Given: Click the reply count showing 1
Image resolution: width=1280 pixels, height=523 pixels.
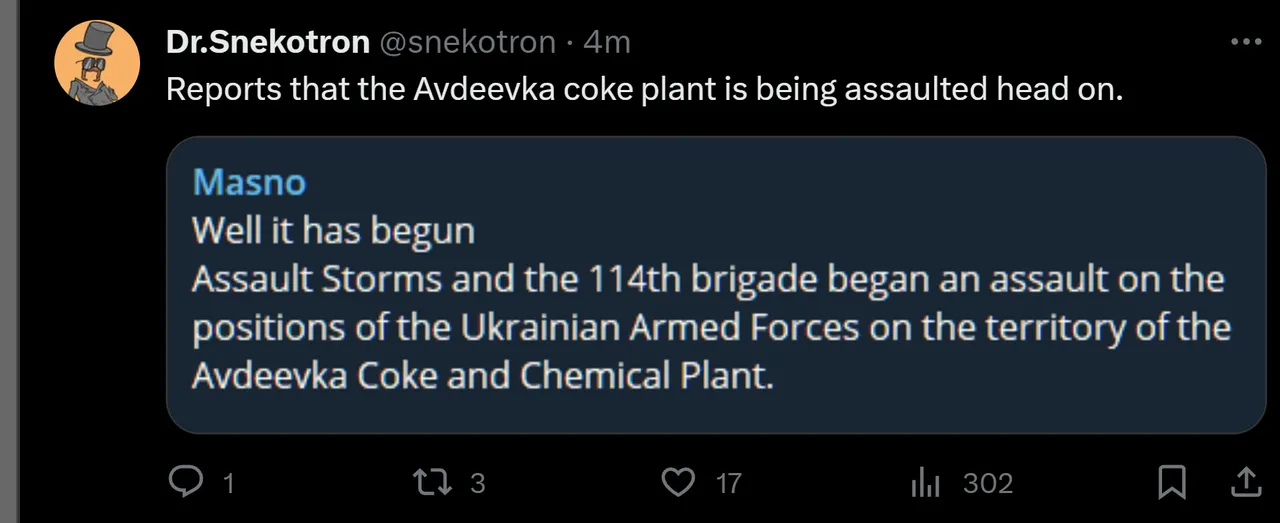Looking at the screenshot, I should point(228,484).
